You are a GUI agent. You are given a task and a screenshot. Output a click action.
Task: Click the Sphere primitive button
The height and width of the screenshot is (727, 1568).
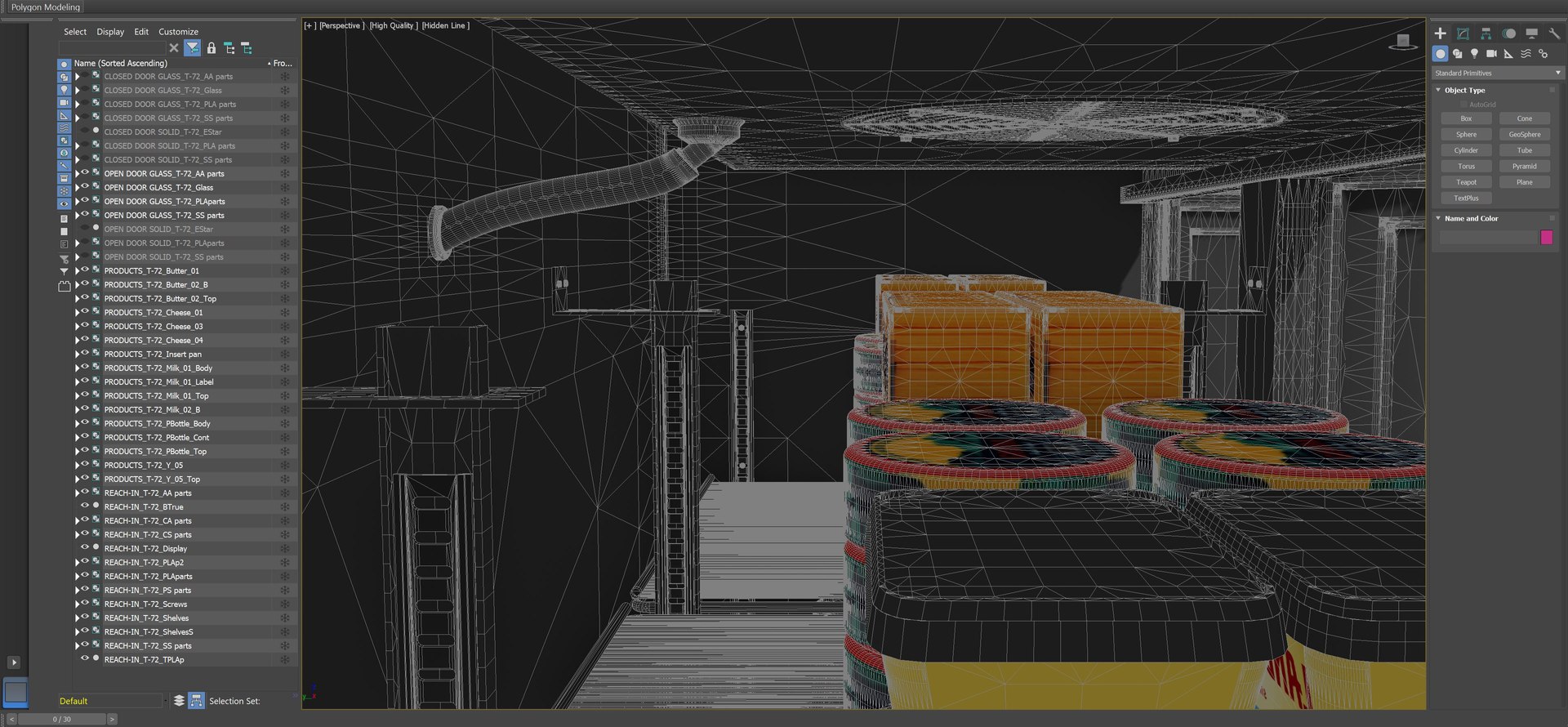coord(1466,134)
